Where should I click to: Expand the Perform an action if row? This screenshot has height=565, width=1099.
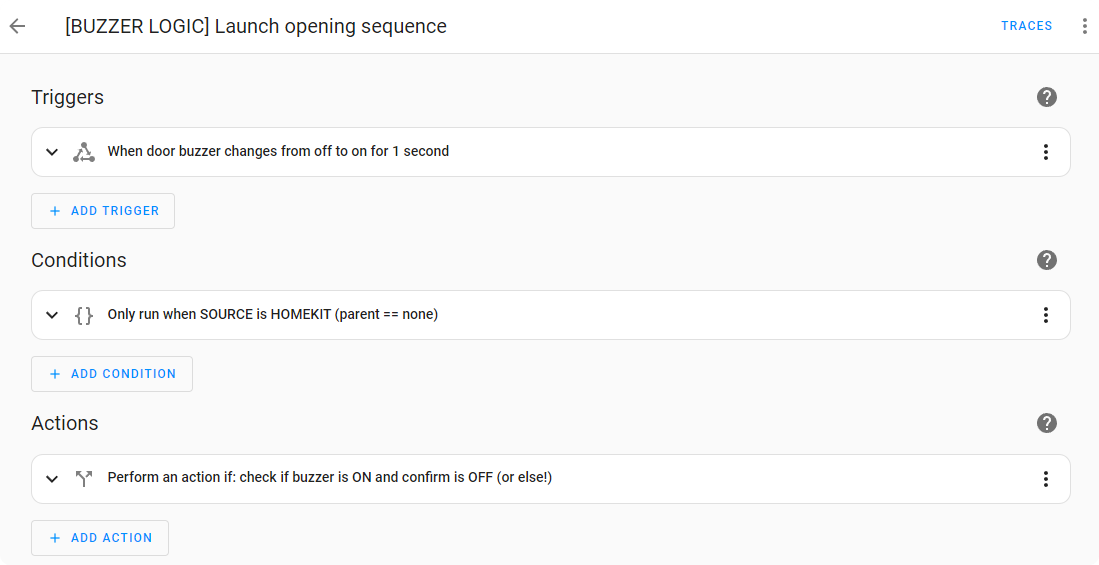52,479
